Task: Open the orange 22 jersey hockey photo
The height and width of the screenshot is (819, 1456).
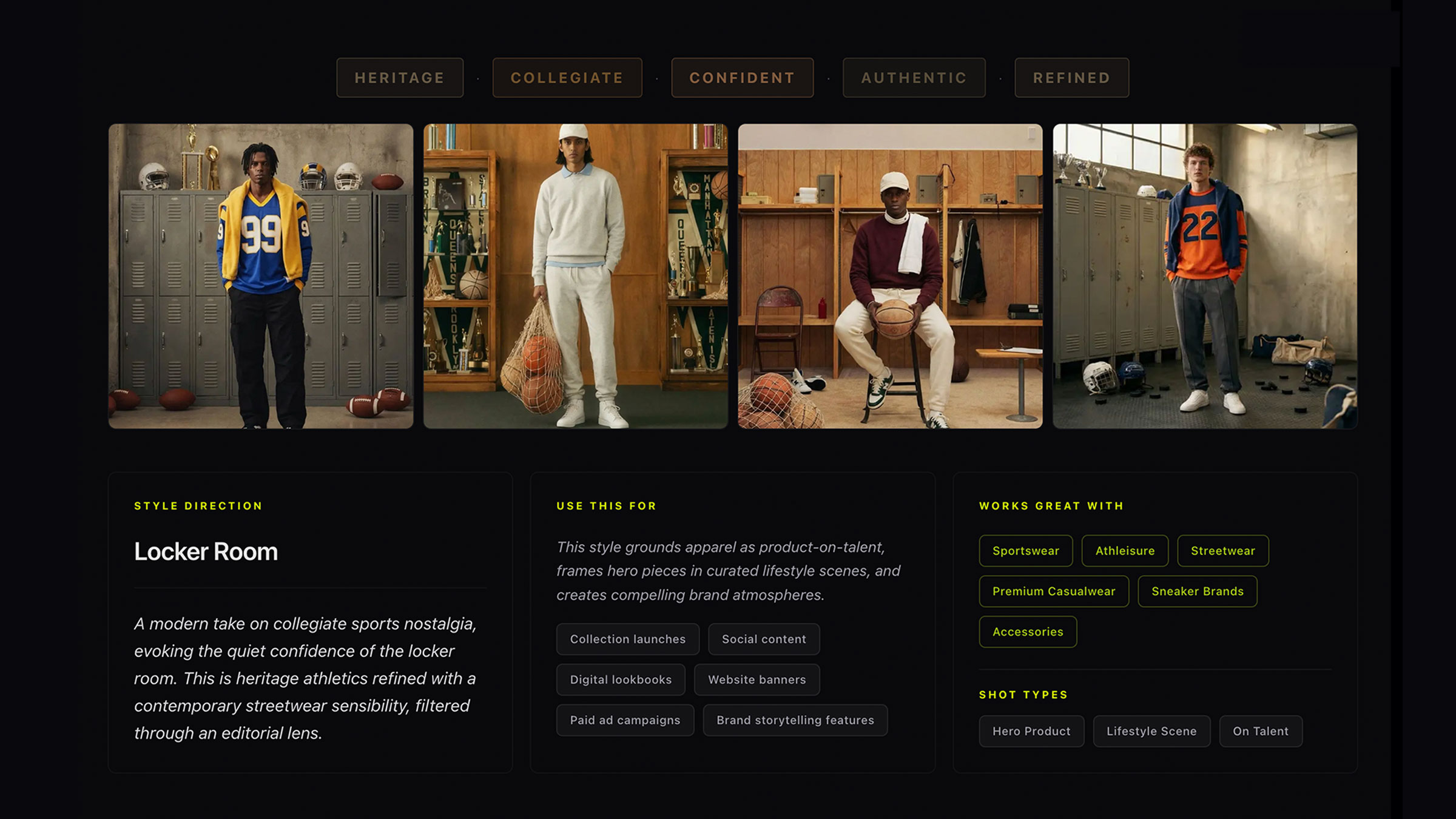Action: (x=1205, y=277)
